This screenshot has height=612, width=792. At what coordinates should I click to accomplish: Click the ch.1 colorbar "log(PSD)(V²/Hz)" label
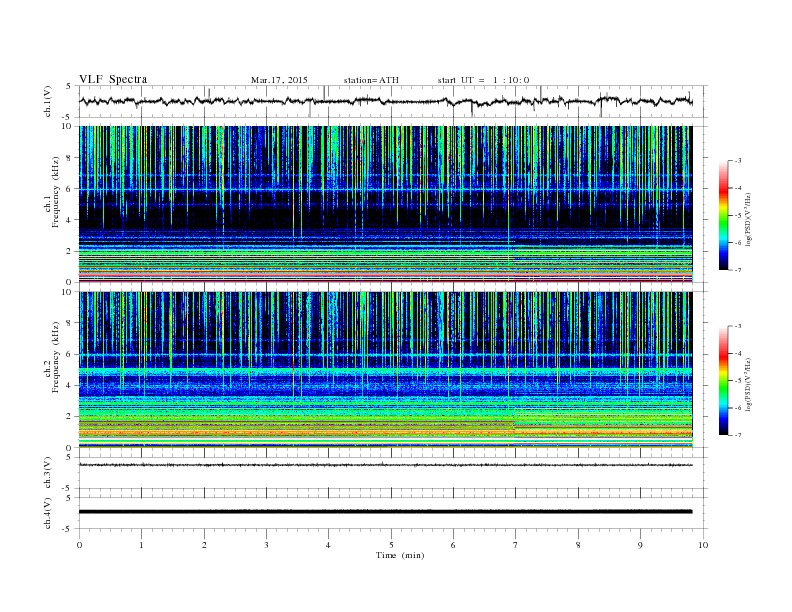749,219
